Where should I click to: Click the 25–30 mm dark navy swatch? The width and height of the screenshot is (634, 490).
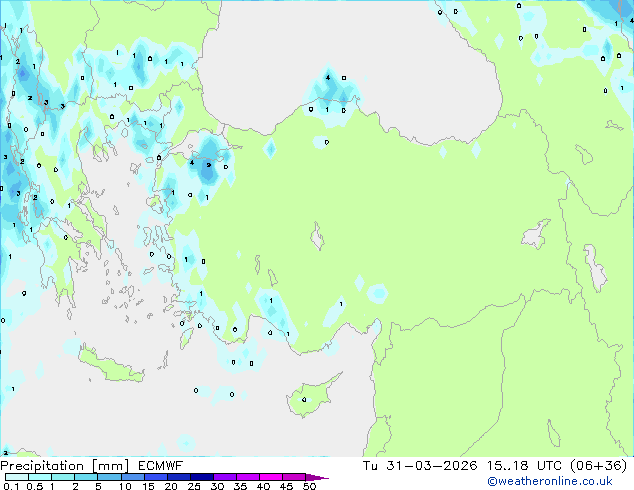(x=202, y=477)
